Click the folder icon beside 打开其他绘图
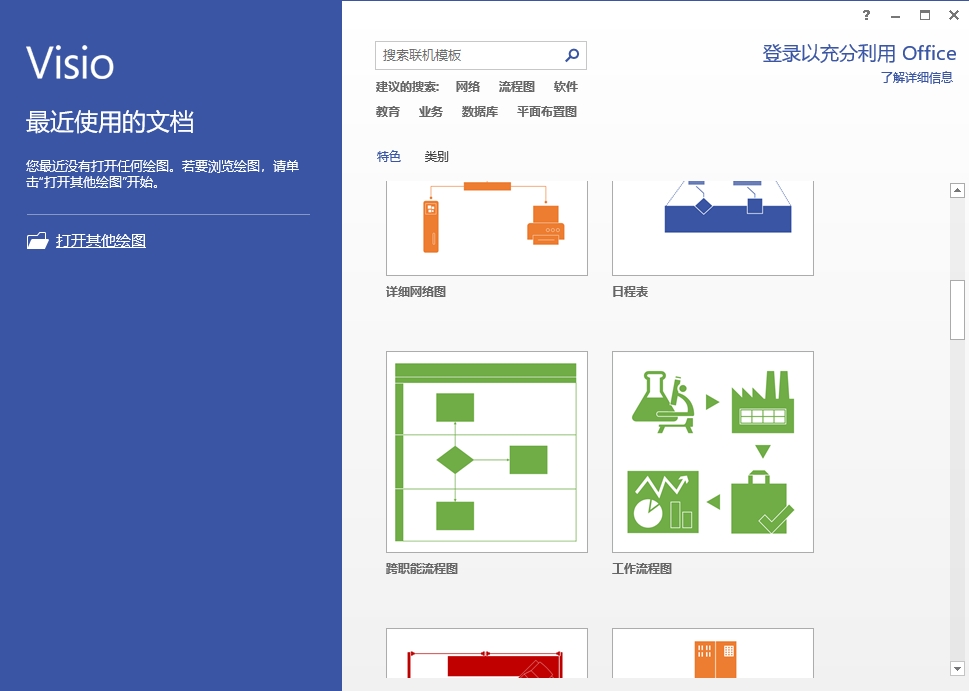This screenshot has width=969, height=691. [38, 240]
